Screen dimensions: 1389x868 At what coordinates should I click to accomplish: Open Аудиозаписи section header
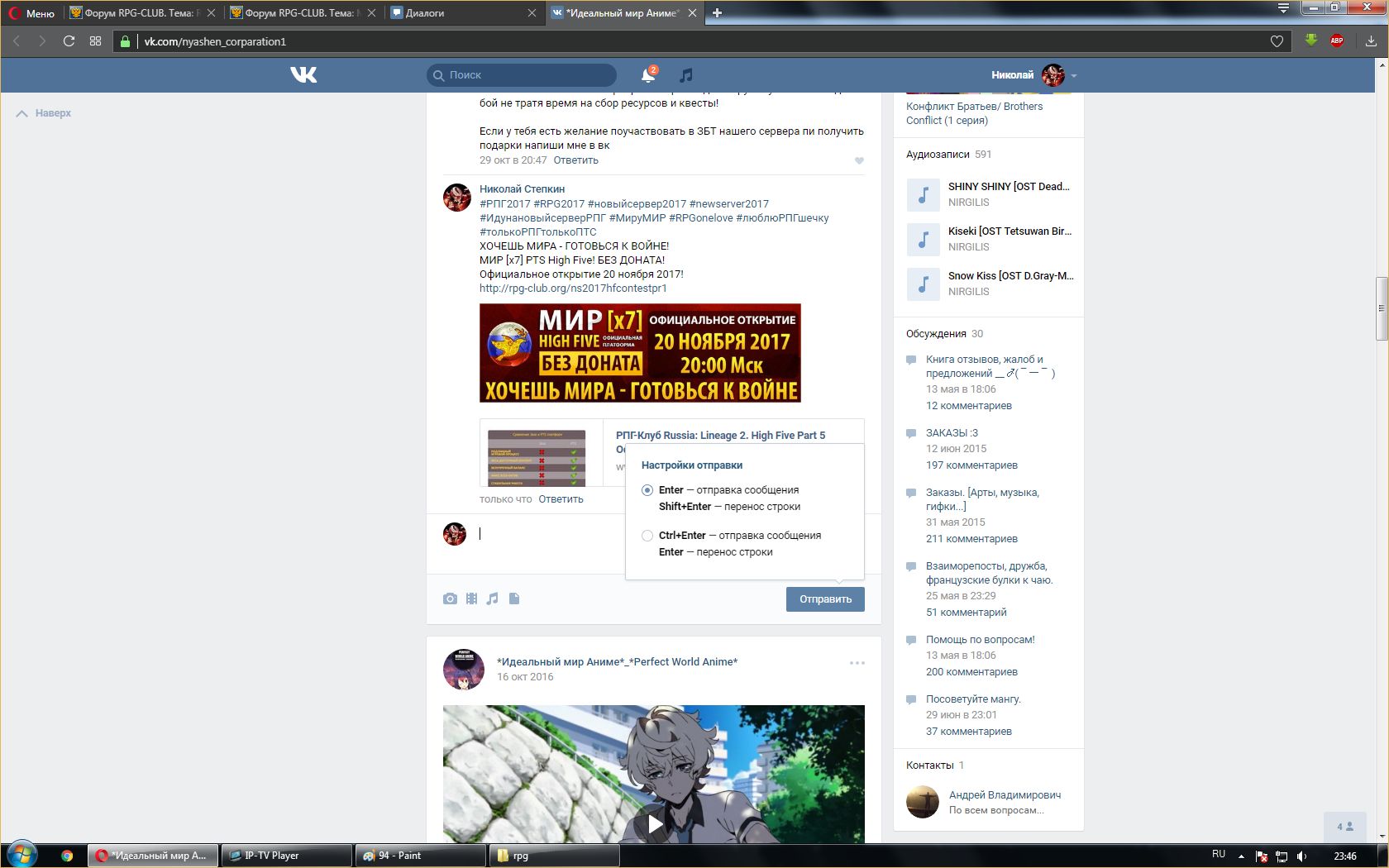coord(936,155)
